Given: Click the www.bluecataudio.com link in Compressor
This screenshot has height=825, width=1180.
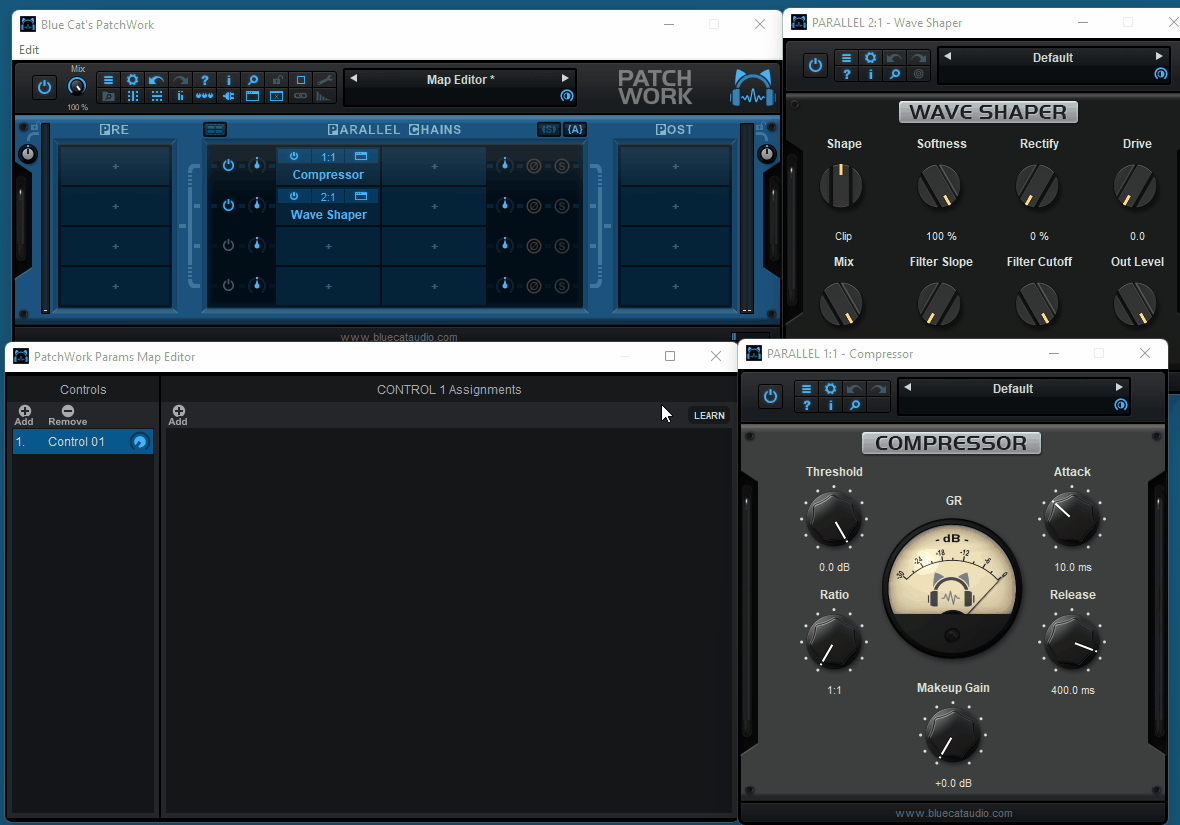Looking at the screenshot, I should tap(953, 813).
